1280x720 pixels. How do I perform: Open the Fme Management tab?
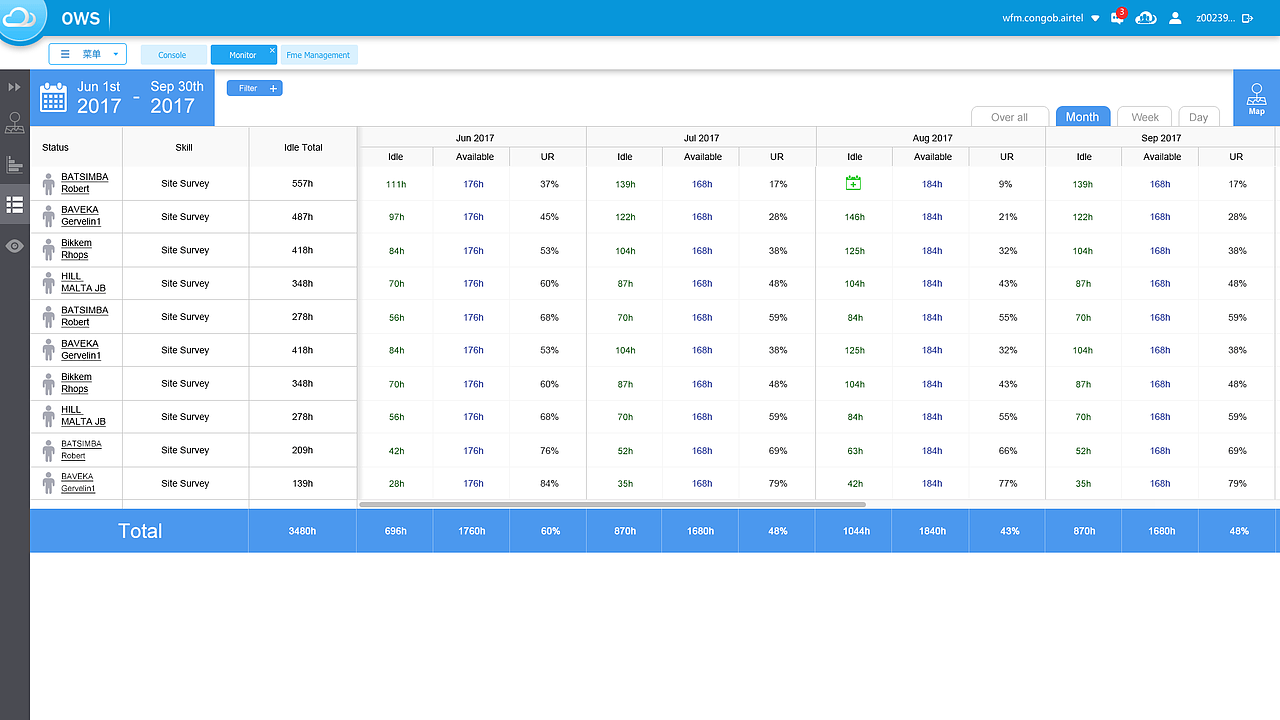point(318,55)
